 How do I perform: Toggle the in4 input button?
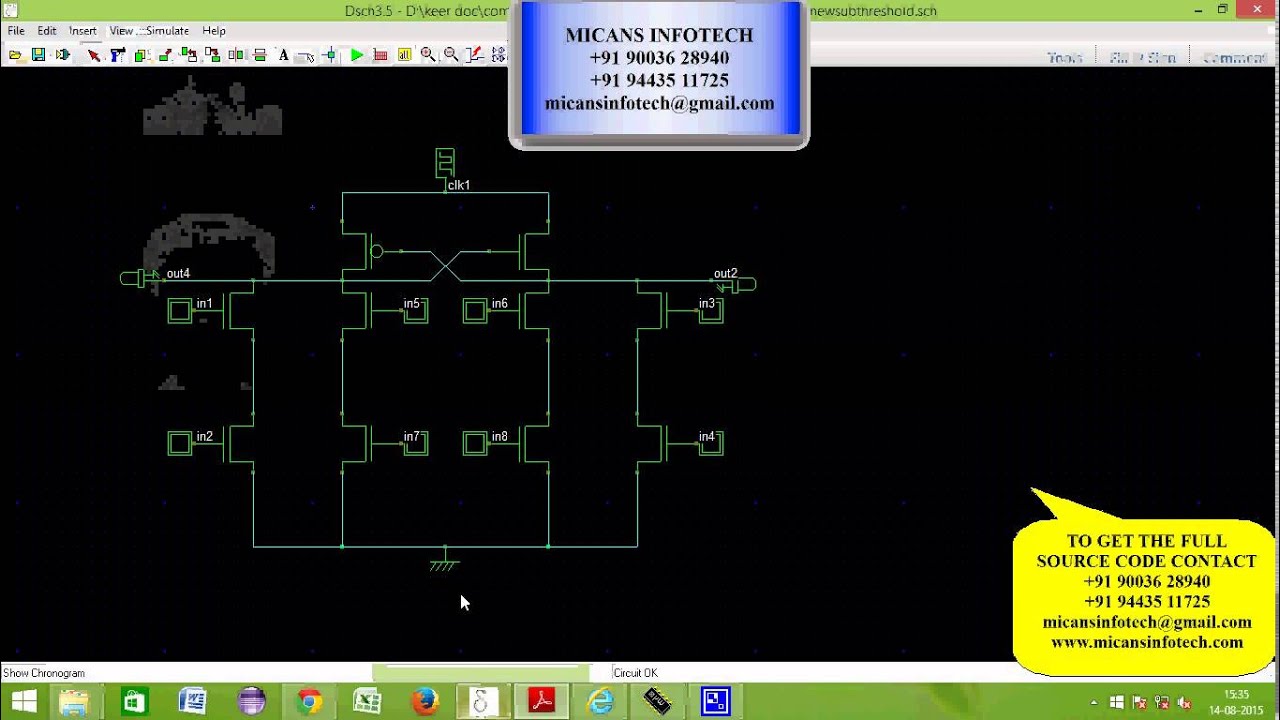711,443
